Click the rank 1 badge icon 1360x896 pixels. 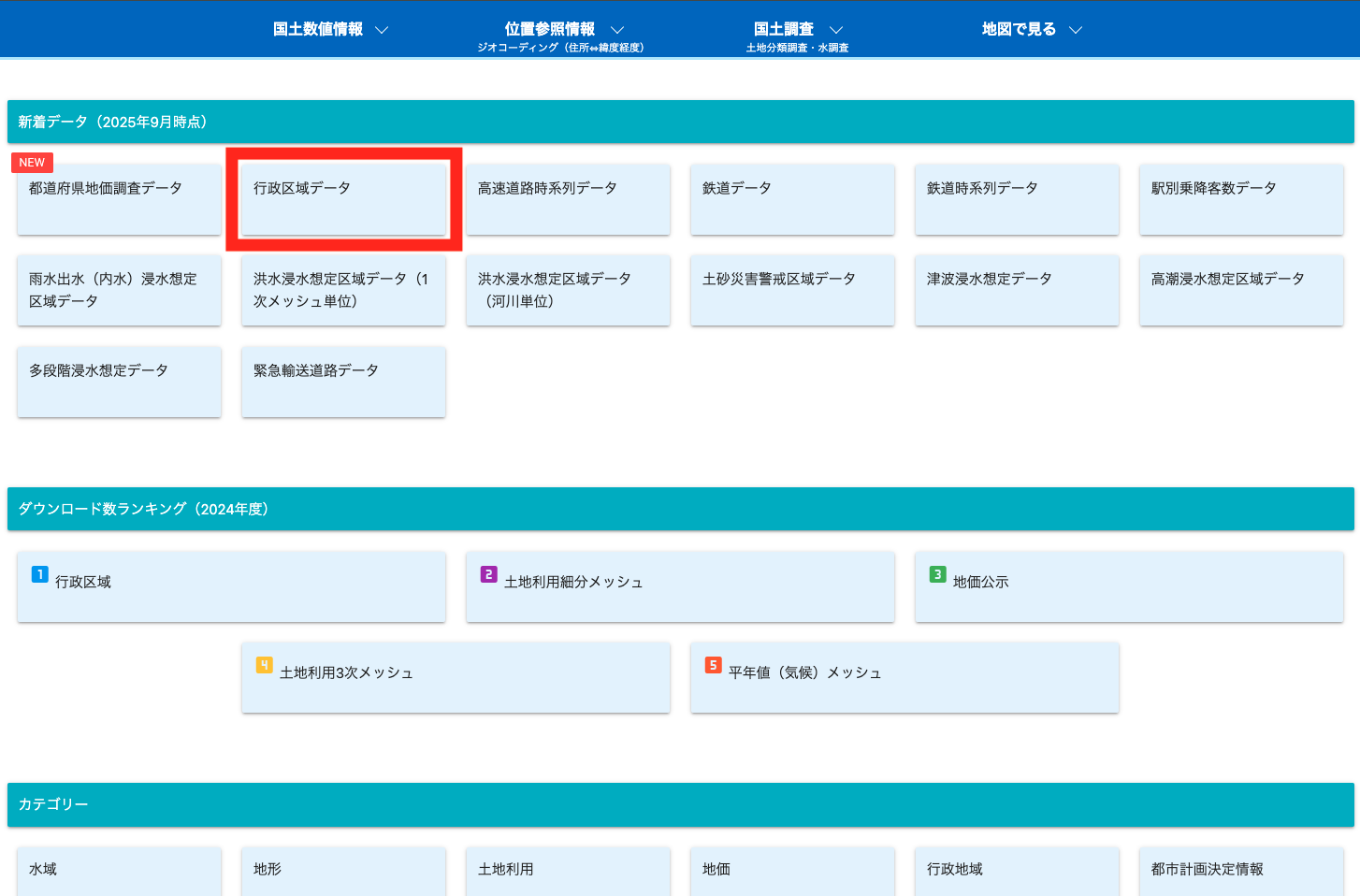tap(39, 574)
